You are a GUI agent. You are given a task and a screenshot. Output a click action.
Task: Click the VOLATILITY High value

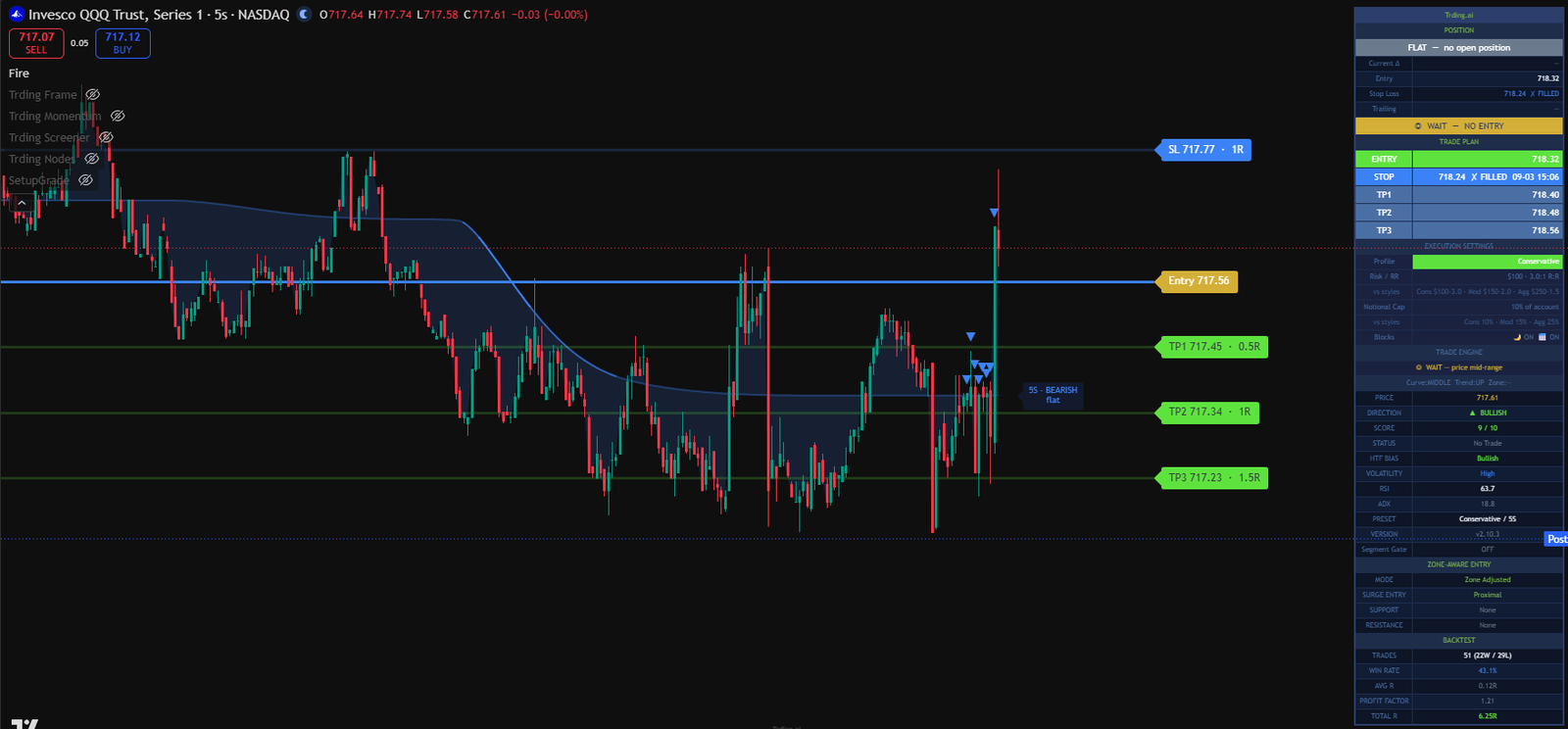(1487, 474)
